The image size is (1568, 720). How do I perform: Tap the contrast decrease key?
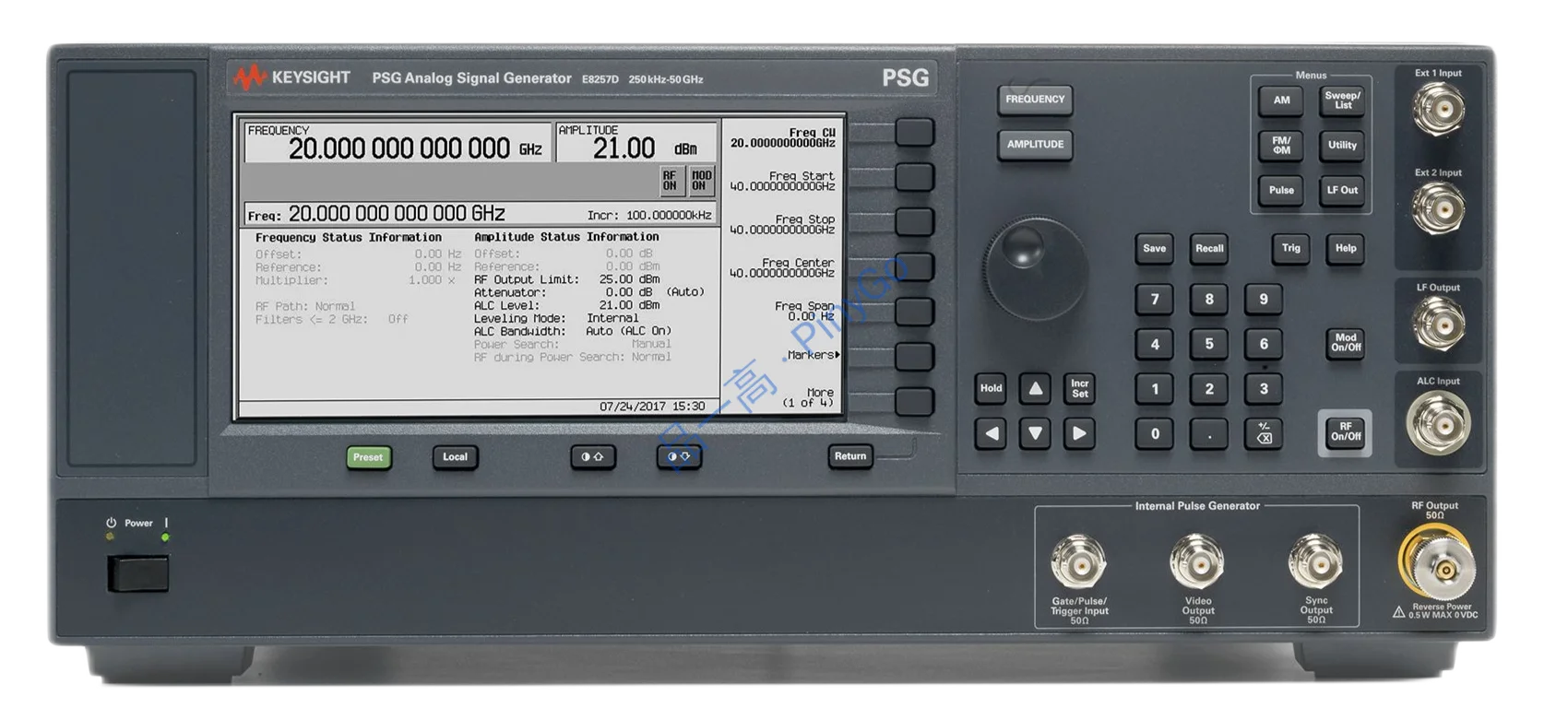coord(679,457)
